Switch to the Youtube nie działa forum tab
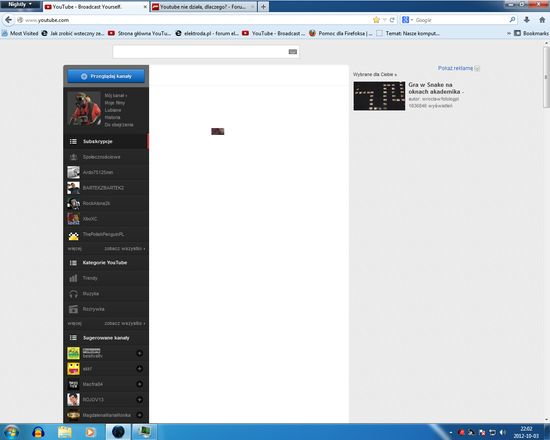Image resolution: width=550 pixels, height=440 pixels. coord(203,7)
